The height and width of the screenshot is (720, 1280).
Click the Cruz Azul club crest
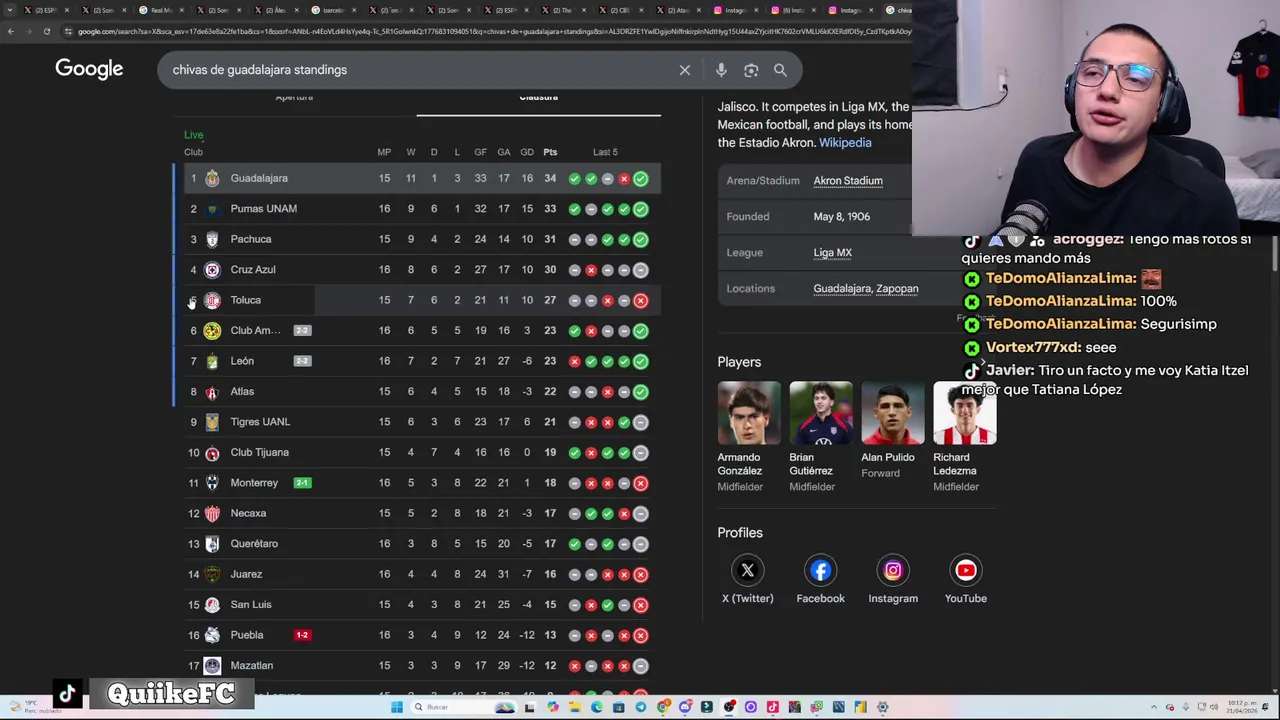[x=212, y=270]
